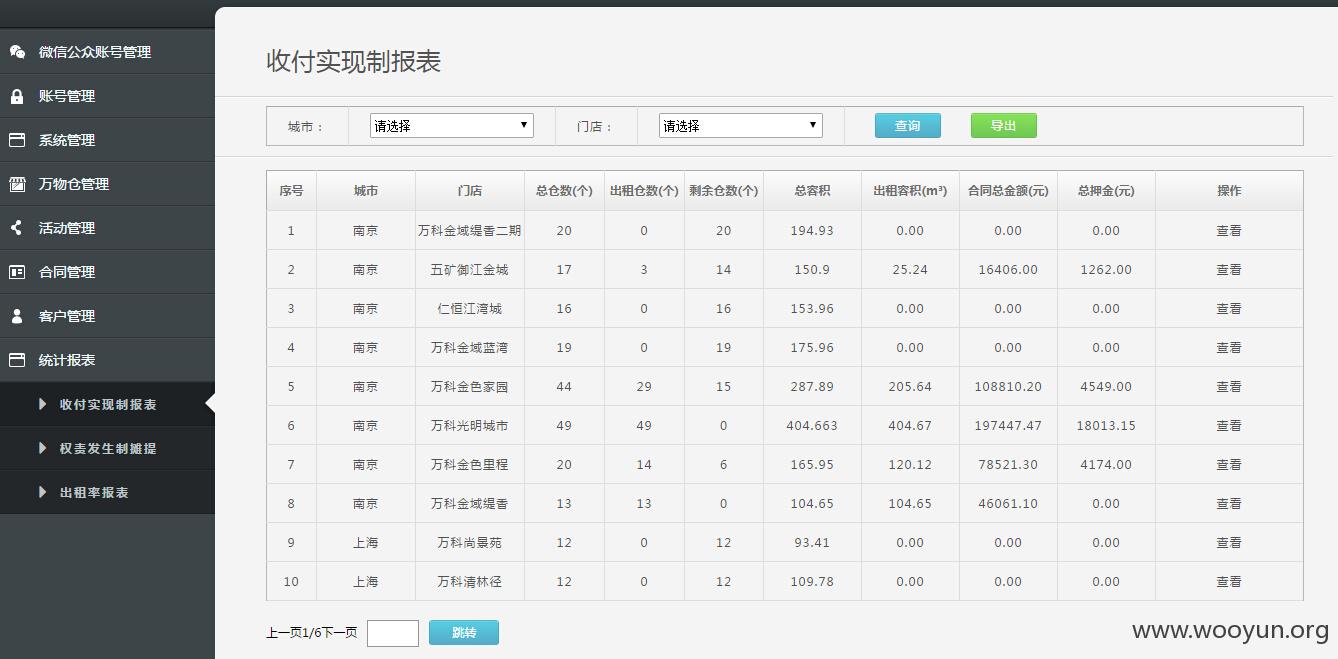The width and height of the screenshot is (1338, 659).
Task: Click the person icon beside 客户管理
Action: coord(17,316)
